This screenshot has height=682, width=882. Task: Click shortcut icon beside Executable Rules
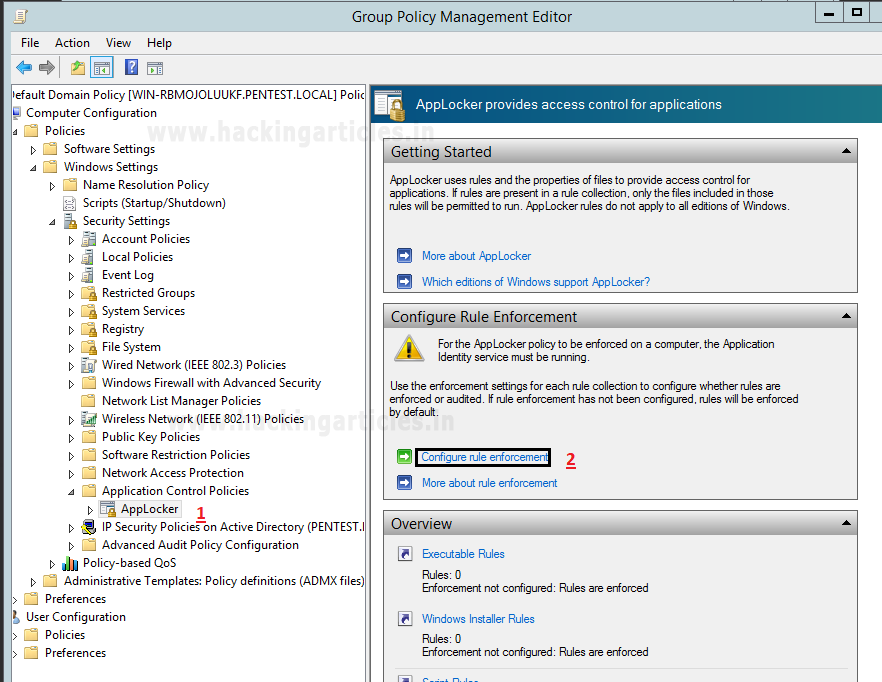[x=404, y=554]
